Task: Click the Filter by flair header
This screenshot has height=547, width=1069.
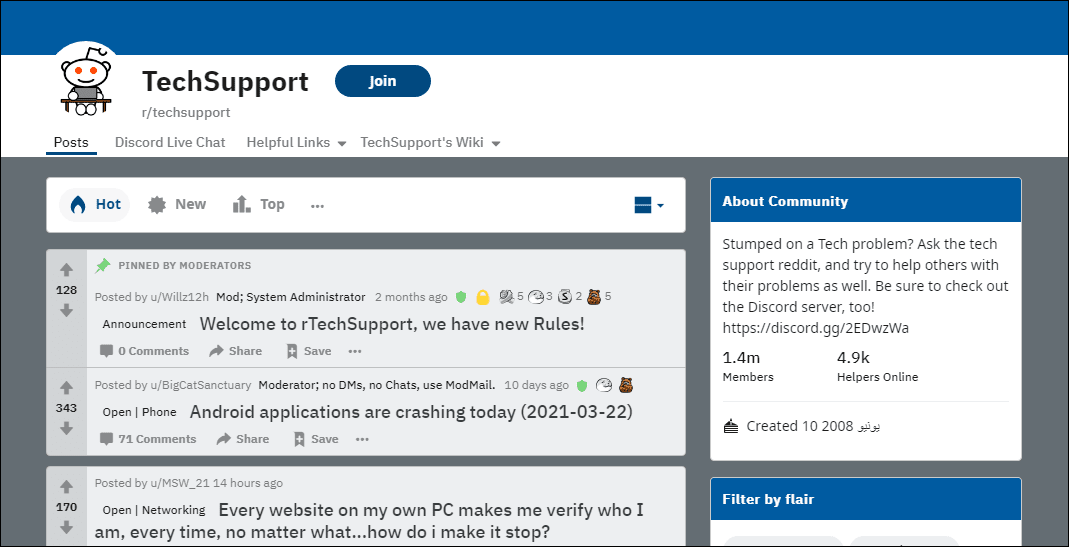Action: [x=866, y=499]
